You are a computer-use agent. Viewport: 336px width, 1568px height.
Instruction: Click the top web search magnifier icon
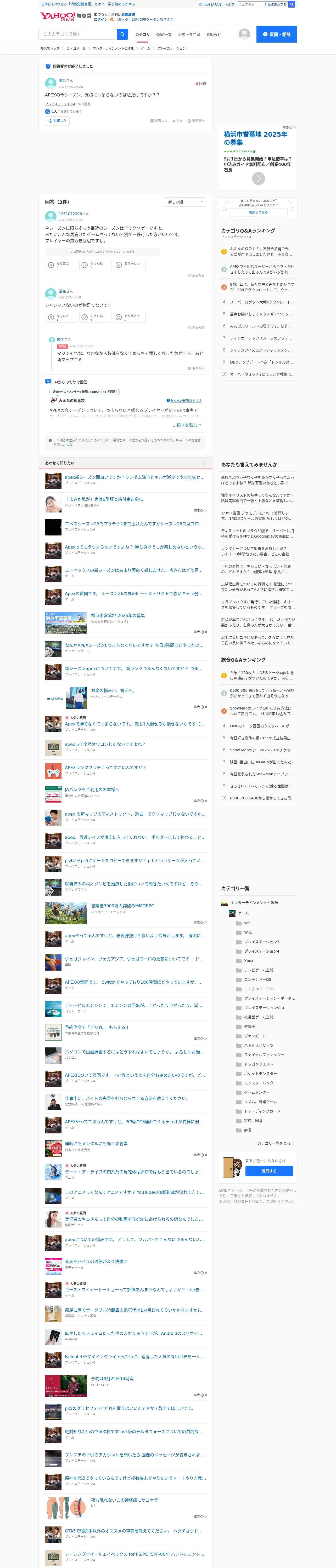292,4
